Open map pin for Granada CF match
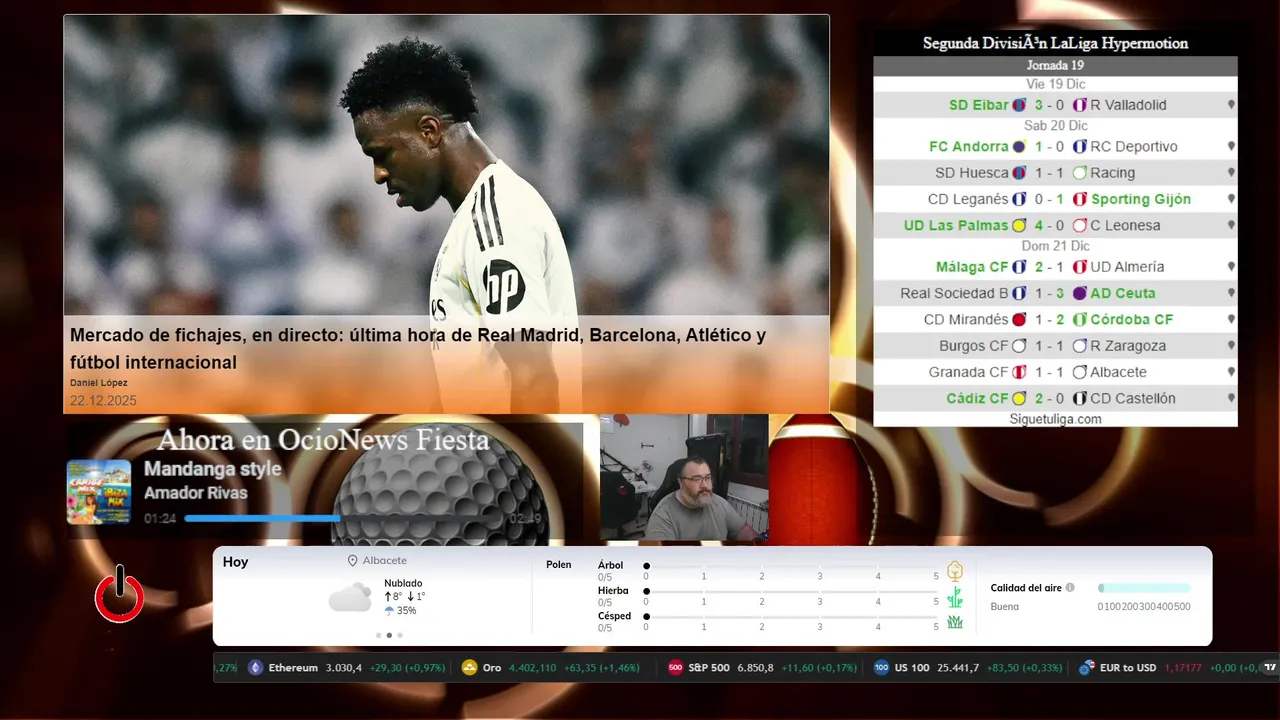This screenshot has width=1280, height=720. [1231, 372]
